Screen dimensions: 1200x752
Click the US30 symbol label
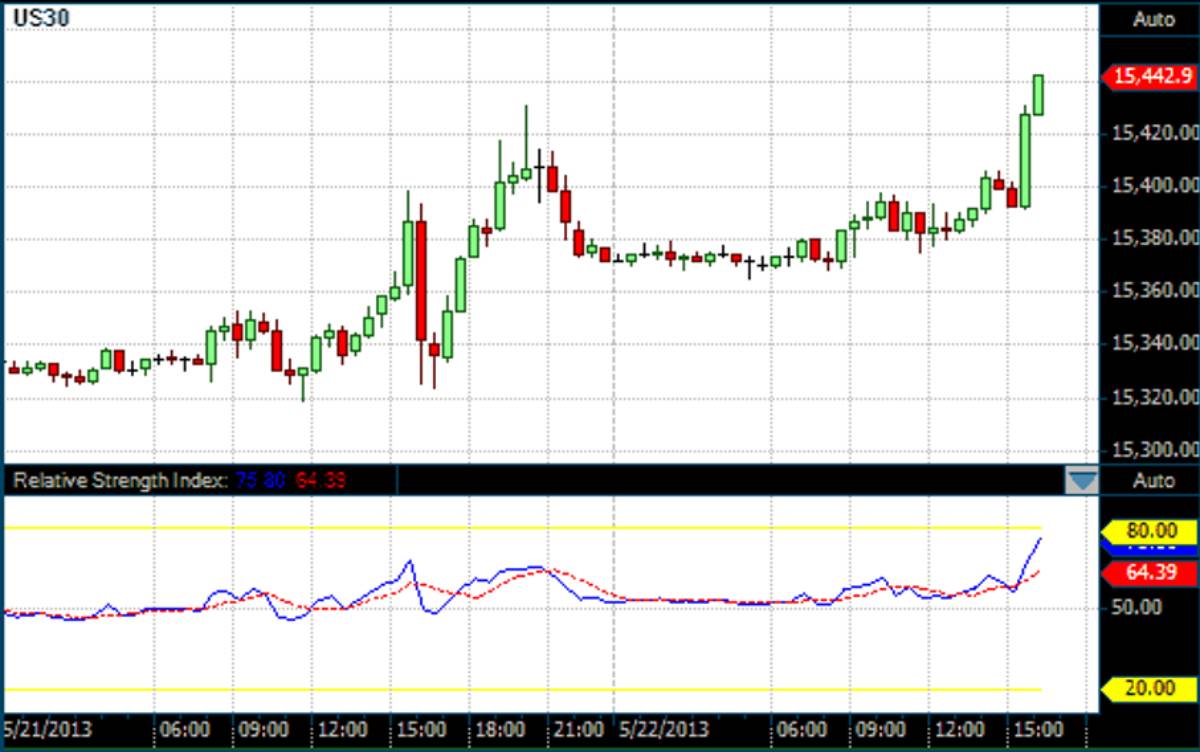33,19
